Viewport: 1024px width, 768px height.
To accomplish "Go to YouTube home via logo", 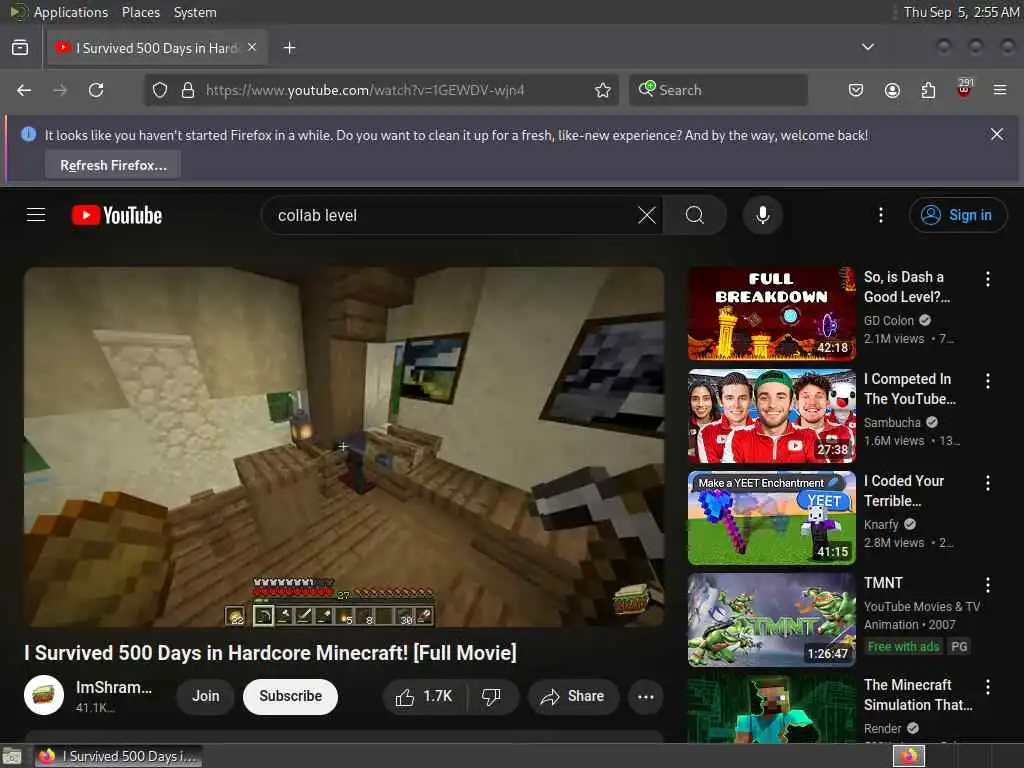I will tap(117, 216).
